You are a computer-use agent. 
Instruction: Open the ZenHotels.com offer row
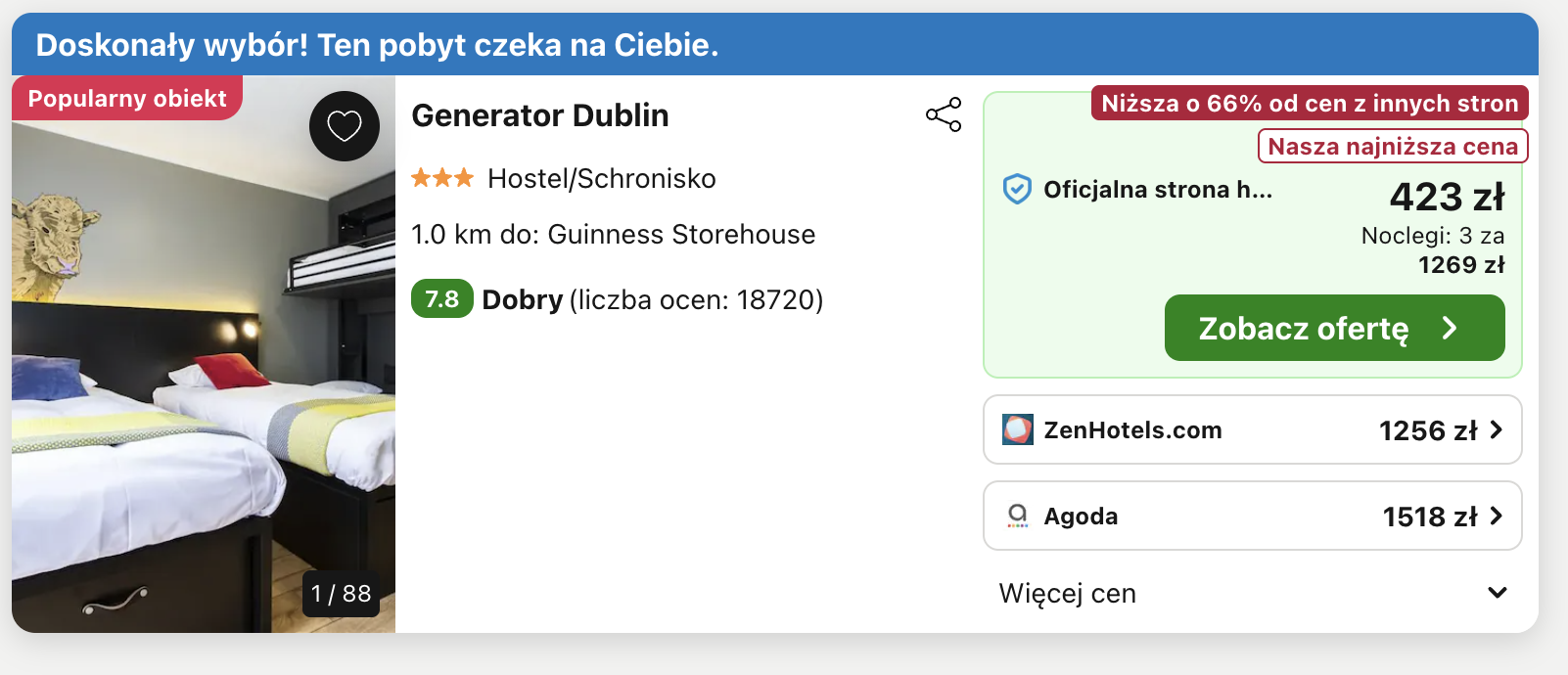click(1252, 429)
